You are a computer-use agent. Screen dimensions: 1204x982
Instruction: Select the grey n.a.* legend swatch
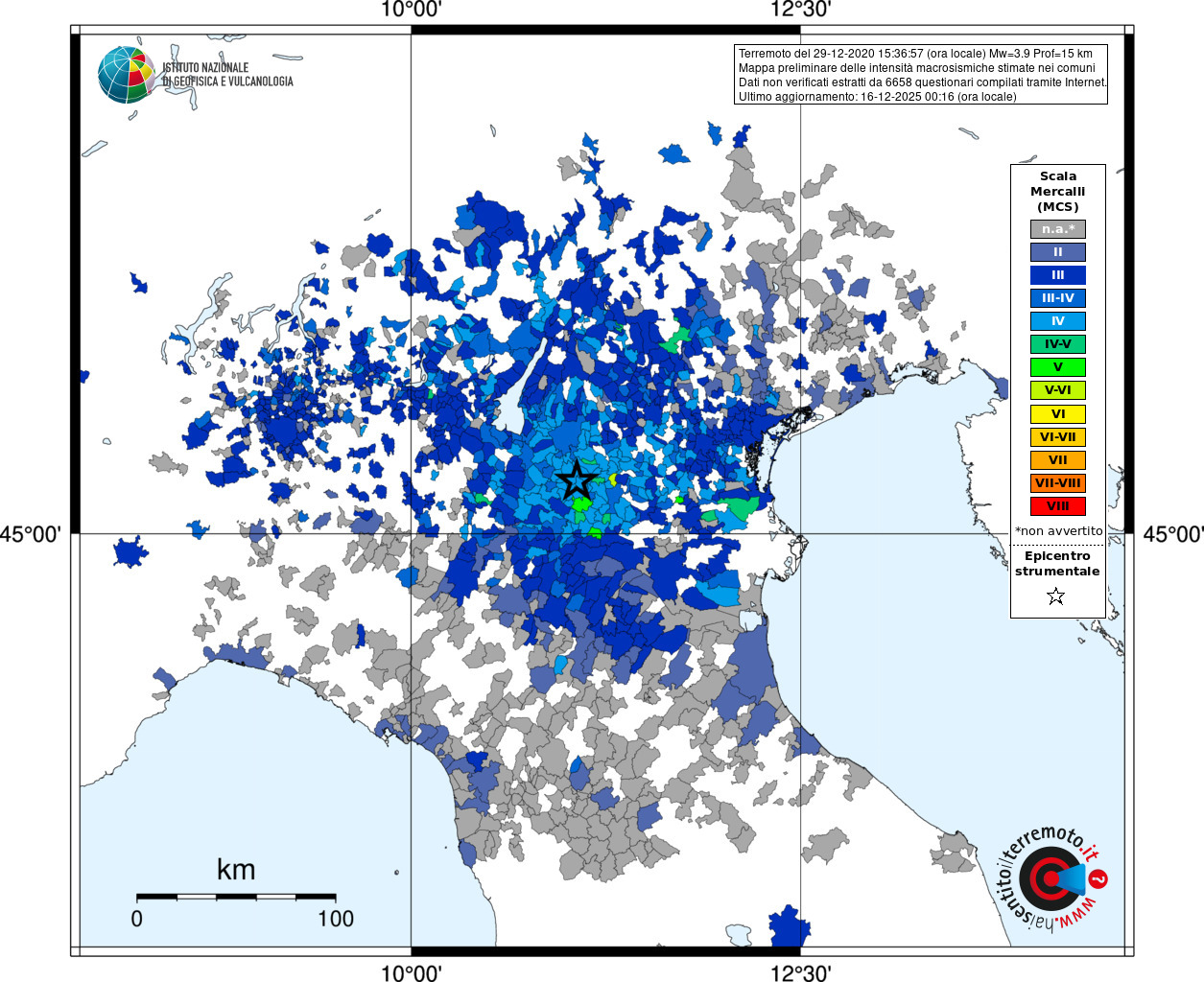[1058, 229]
